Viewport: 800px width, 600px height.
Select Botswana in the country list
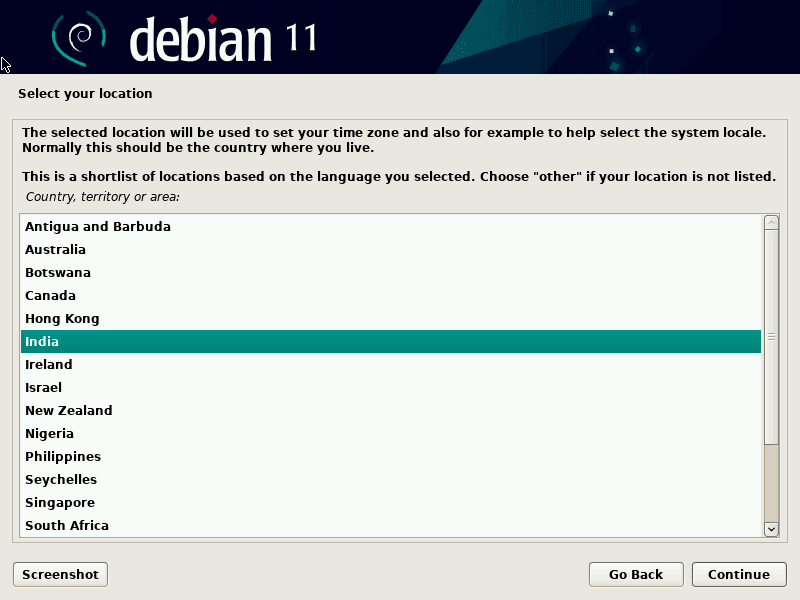(58, 273)
